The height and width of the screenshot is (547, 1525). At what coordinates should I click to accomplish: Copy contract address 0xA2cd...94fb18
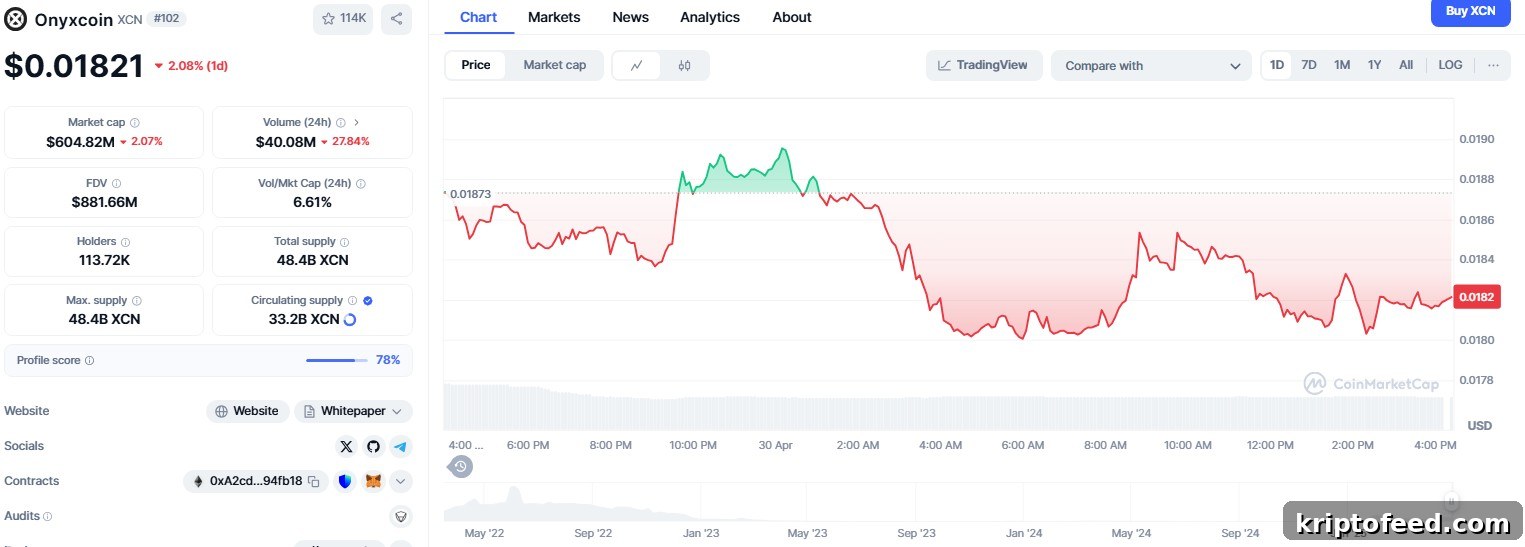(313, 481)
